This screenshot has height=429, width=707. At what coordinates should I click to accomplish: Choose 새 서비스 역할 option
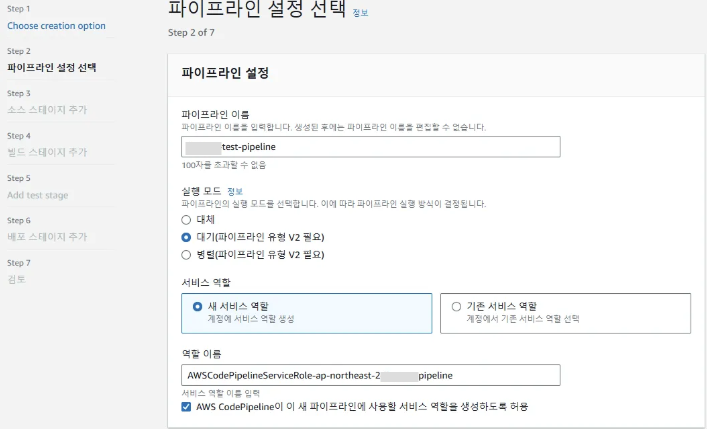(x=198, y=306)
